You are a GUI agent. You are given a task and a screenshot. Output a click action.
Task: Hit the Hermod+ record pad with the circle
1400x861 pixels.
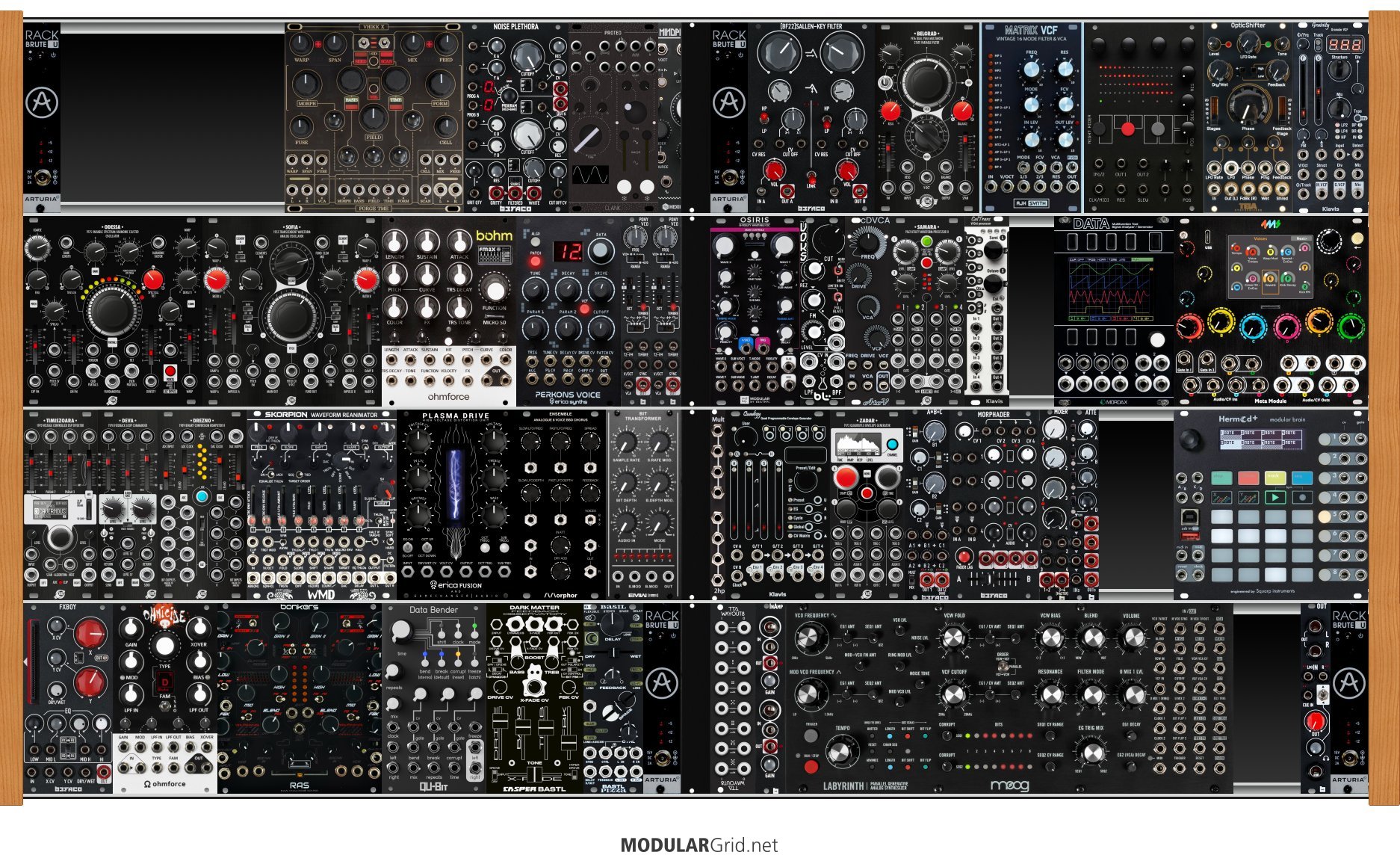[x=1302, y=497]
